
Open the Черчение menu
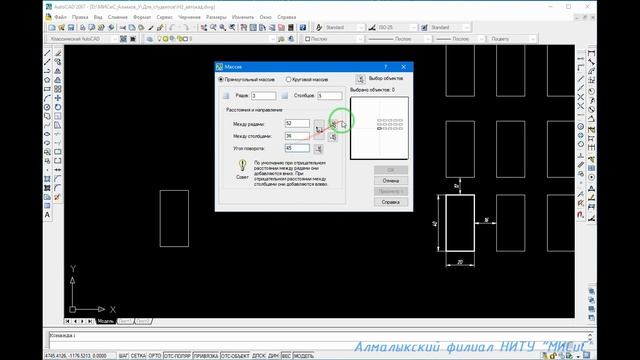189,17
